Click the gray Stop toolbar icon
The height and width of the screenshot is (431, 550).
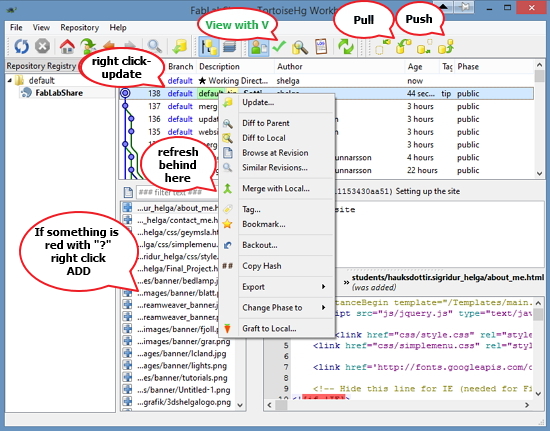(x=42, y=46)
